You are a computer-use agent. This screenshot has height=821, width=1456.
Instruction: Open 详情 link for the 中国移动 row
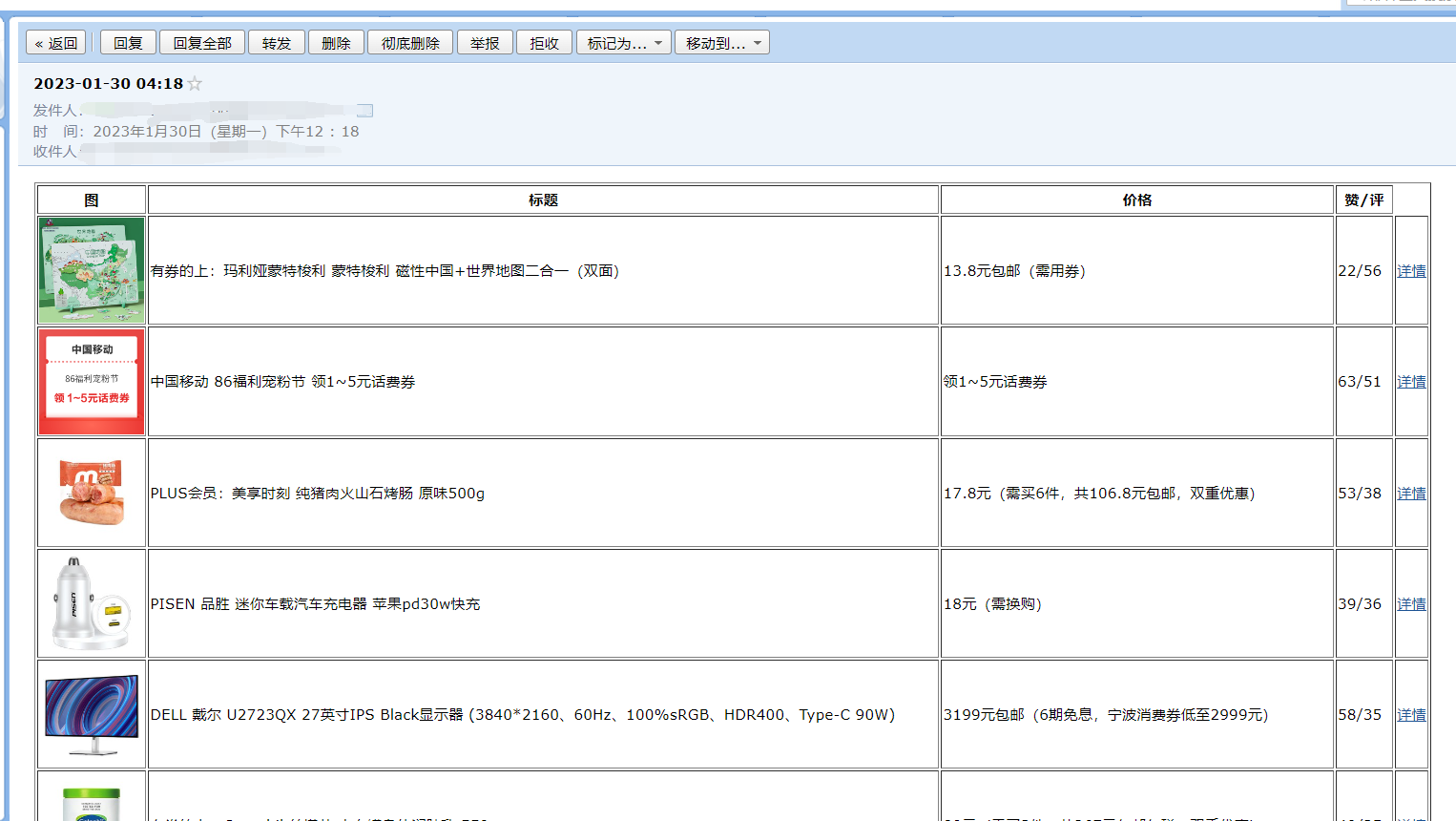[1411, 382]
